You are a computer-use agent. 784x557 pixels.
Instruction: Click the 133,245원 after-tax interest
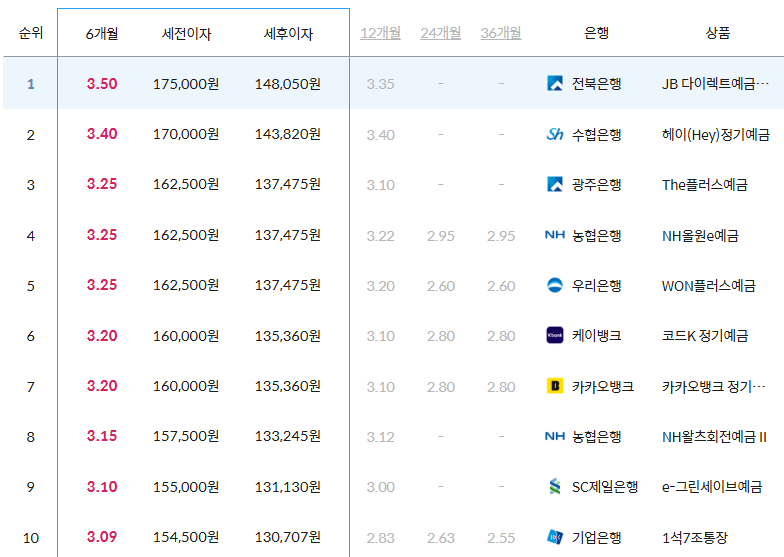[x=288, y=436]
